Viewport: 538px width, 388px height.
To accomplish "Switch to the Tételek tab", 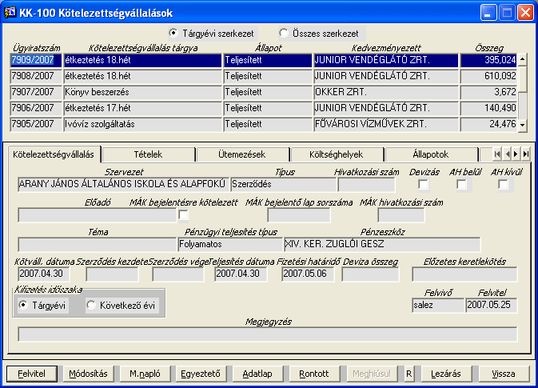I will (148, 155).
